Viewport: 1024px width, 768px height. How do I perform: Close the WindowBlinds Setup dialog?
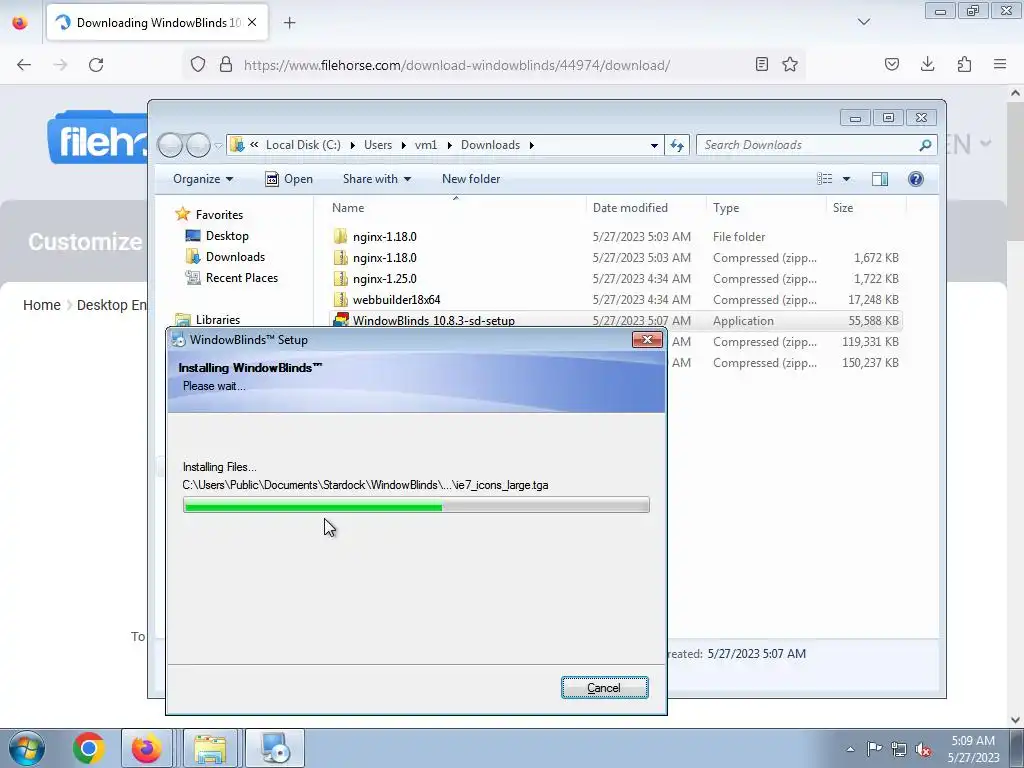tap(647, 340)
